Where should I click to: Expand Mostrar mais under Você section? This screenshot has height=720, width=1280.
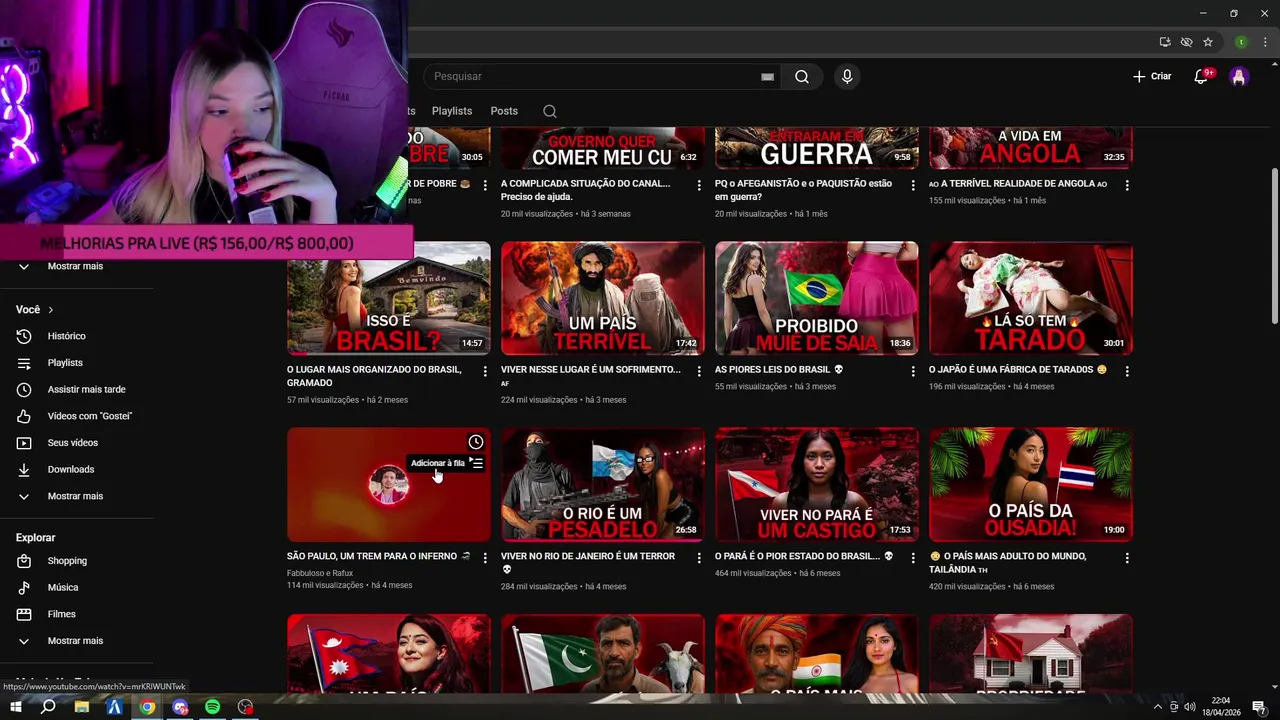point(75,496)
